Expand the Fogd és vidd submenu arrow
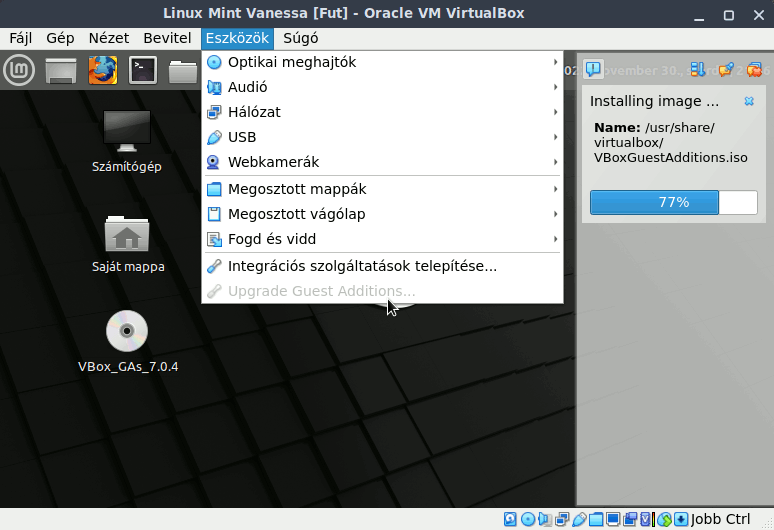 tap(555, 239)
